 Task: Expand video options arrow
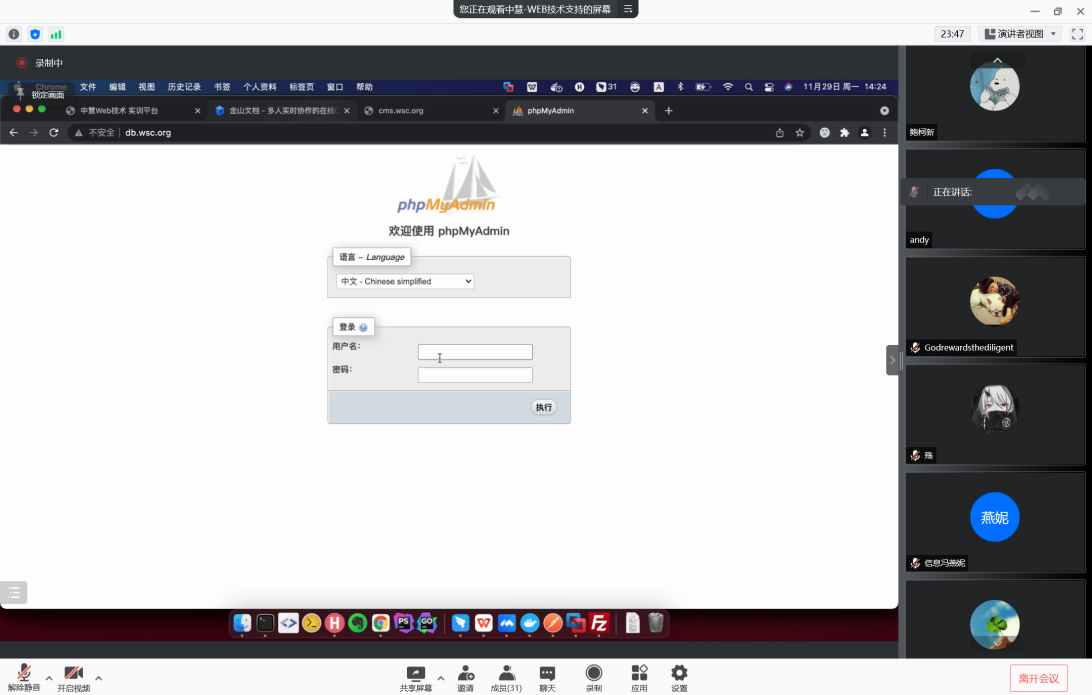[99, 678]
